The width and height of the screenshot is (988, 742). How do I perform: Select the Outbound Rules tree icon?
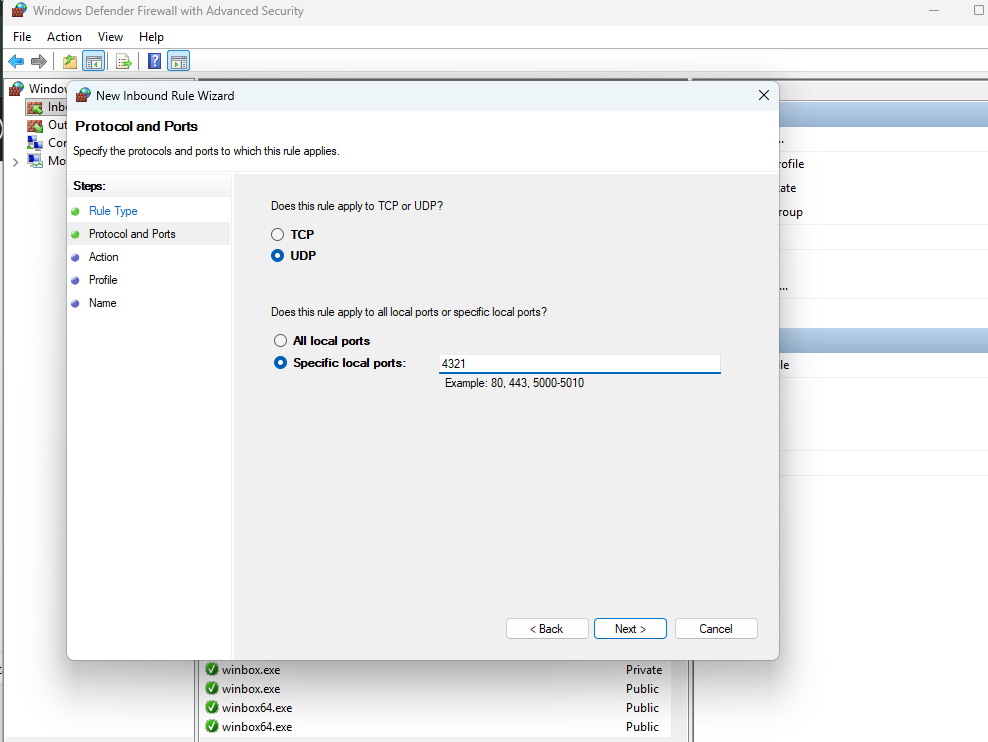(35, 125)
